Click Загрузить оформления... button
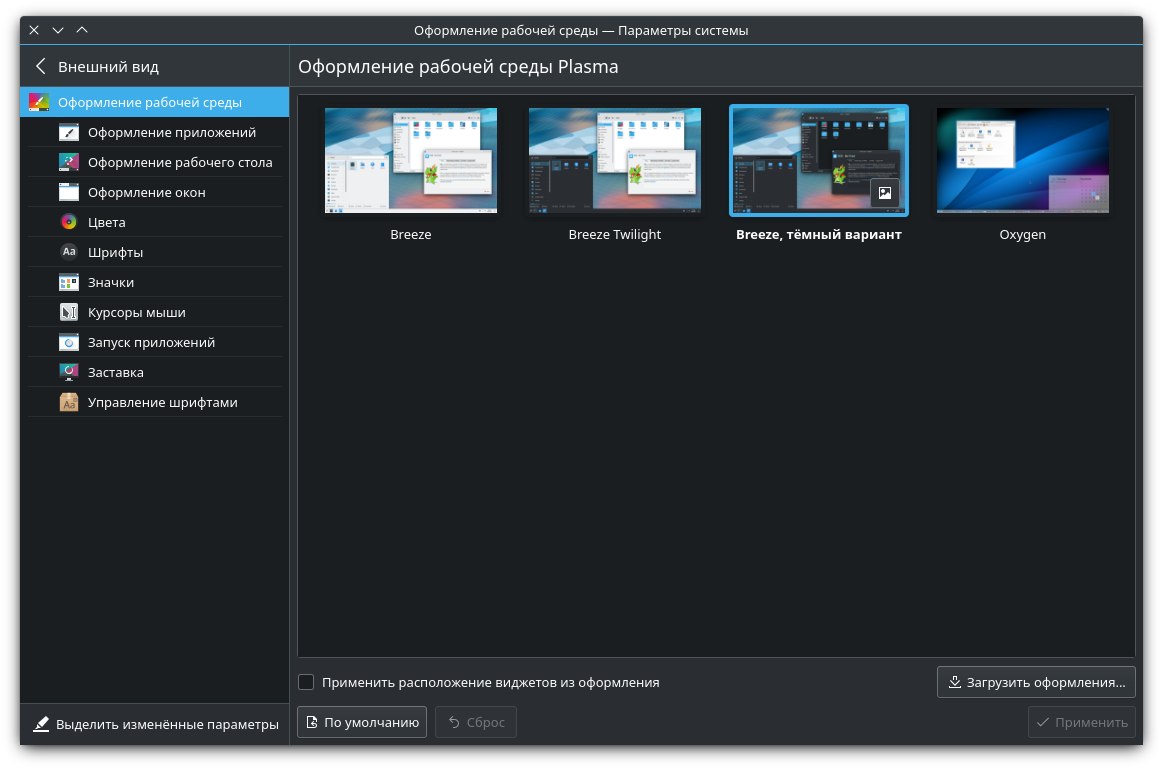1163x769 pixels. pyautogui.click(x=1036, y=682)
